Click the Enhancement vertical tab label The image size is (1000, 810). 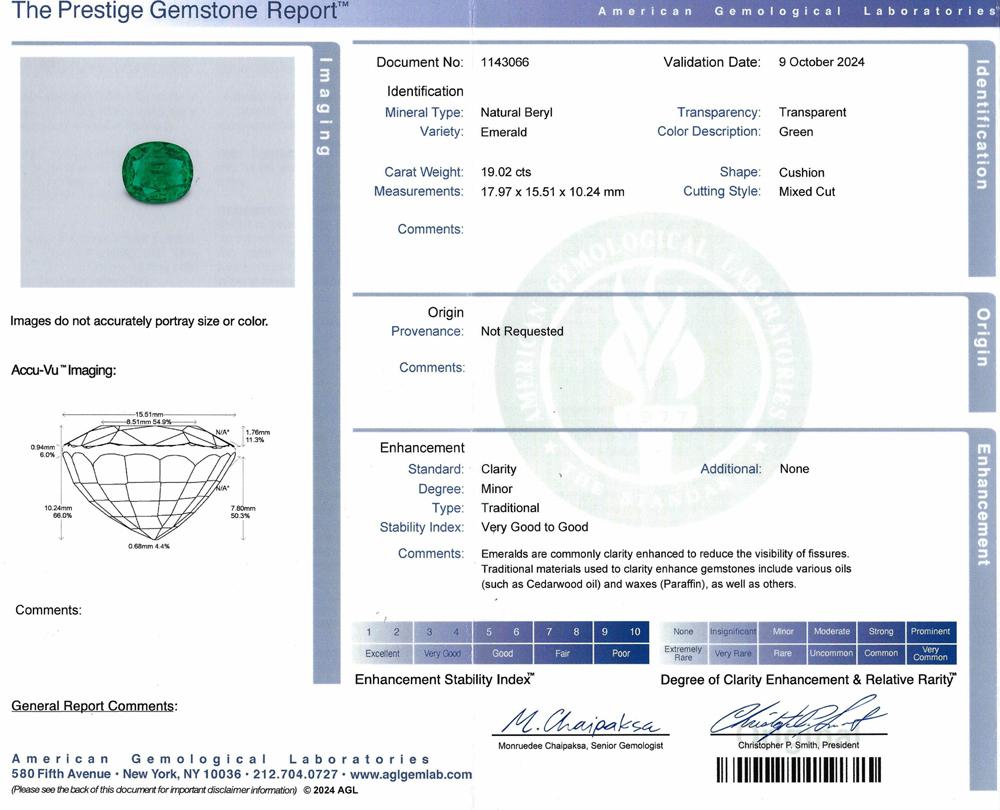pos(983,505)
